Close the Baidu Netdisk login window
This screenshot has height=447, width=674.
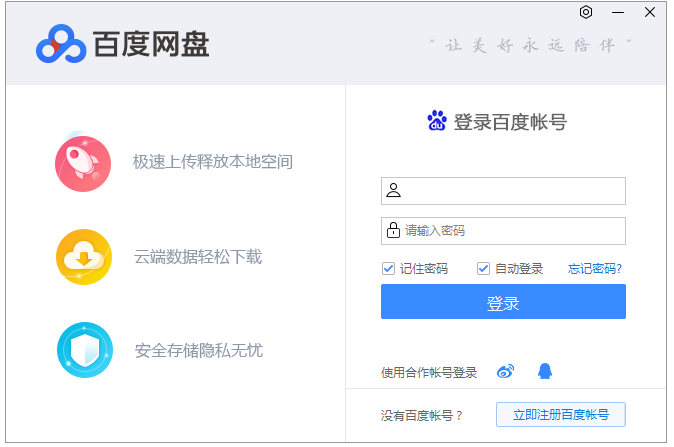coord(650,12)
